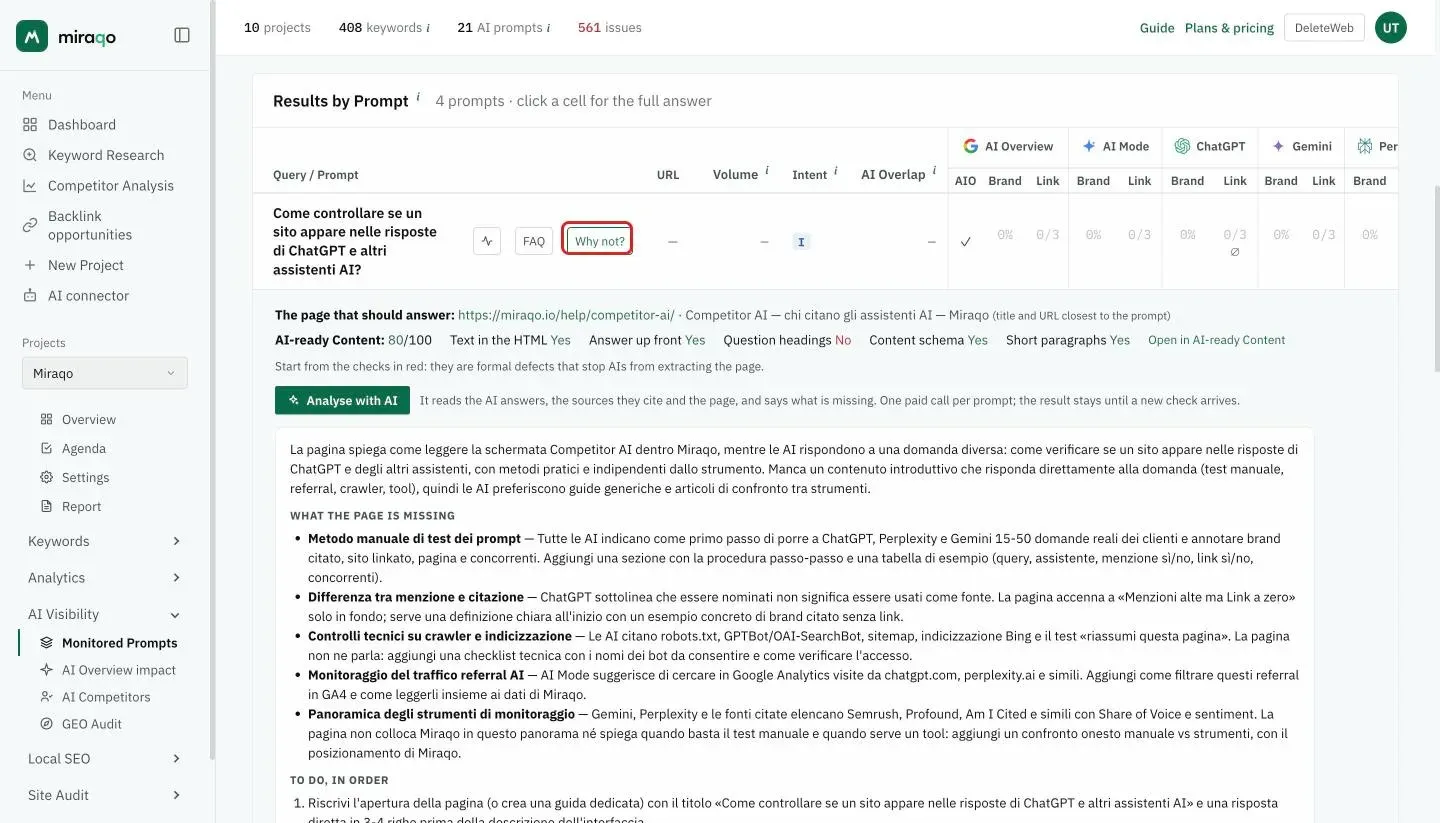Image resolution: width=1440 pixels, height=823 pixels.
Task: Click the Why not? button
Action: [x=598, y=241]
